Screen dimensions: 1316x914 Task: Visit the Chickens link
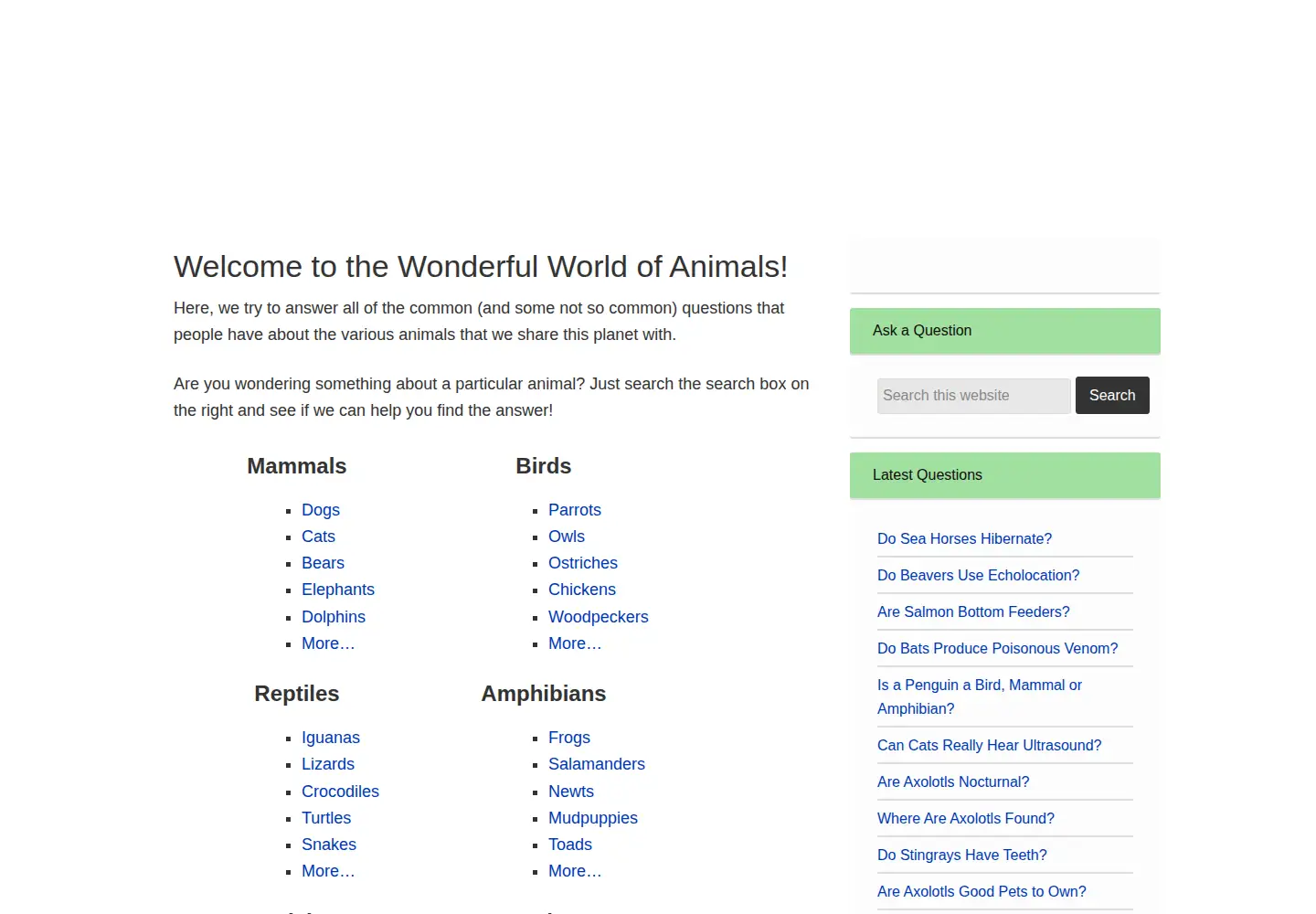[x=582, y=590]
